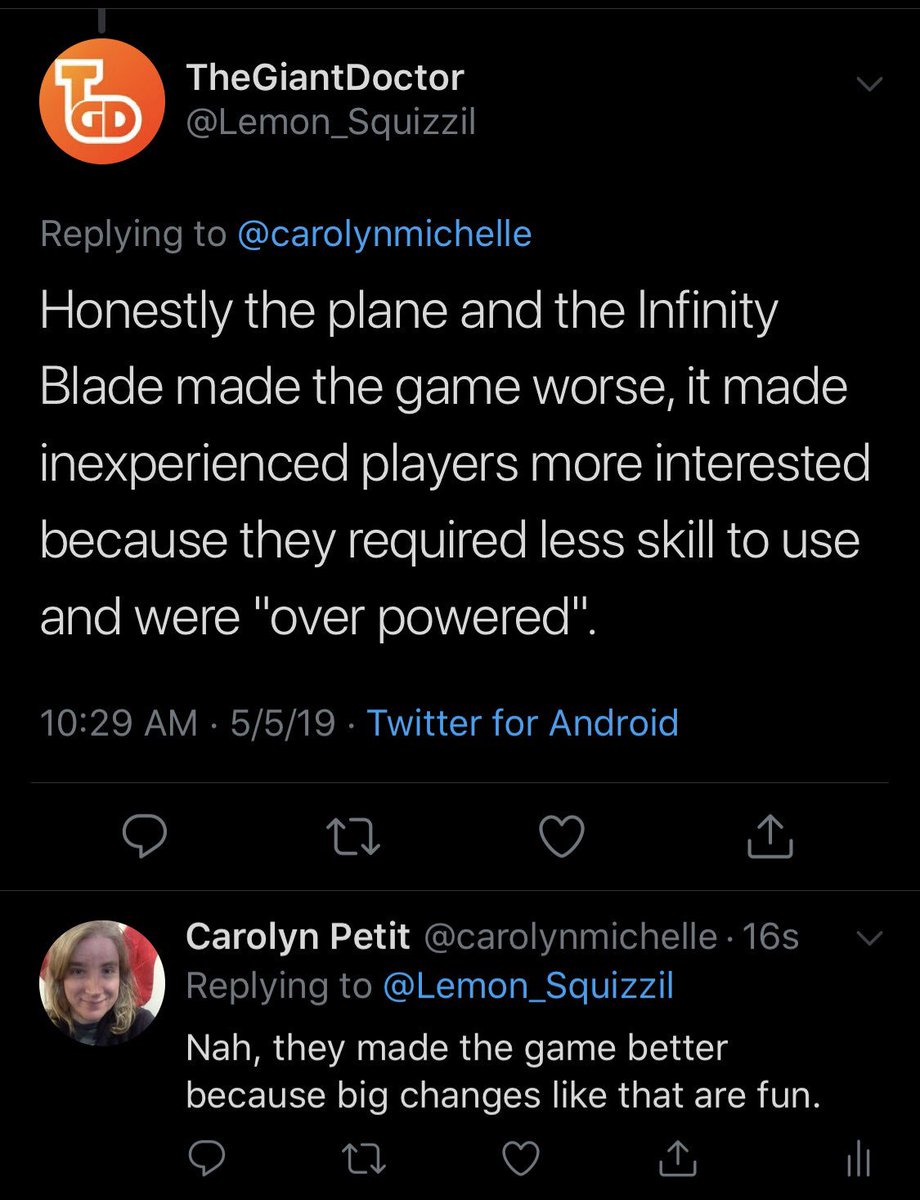The image size is (920, 1200).
Task: Open @carolynmichelle link in main tweet
Action: pos(385,234)
